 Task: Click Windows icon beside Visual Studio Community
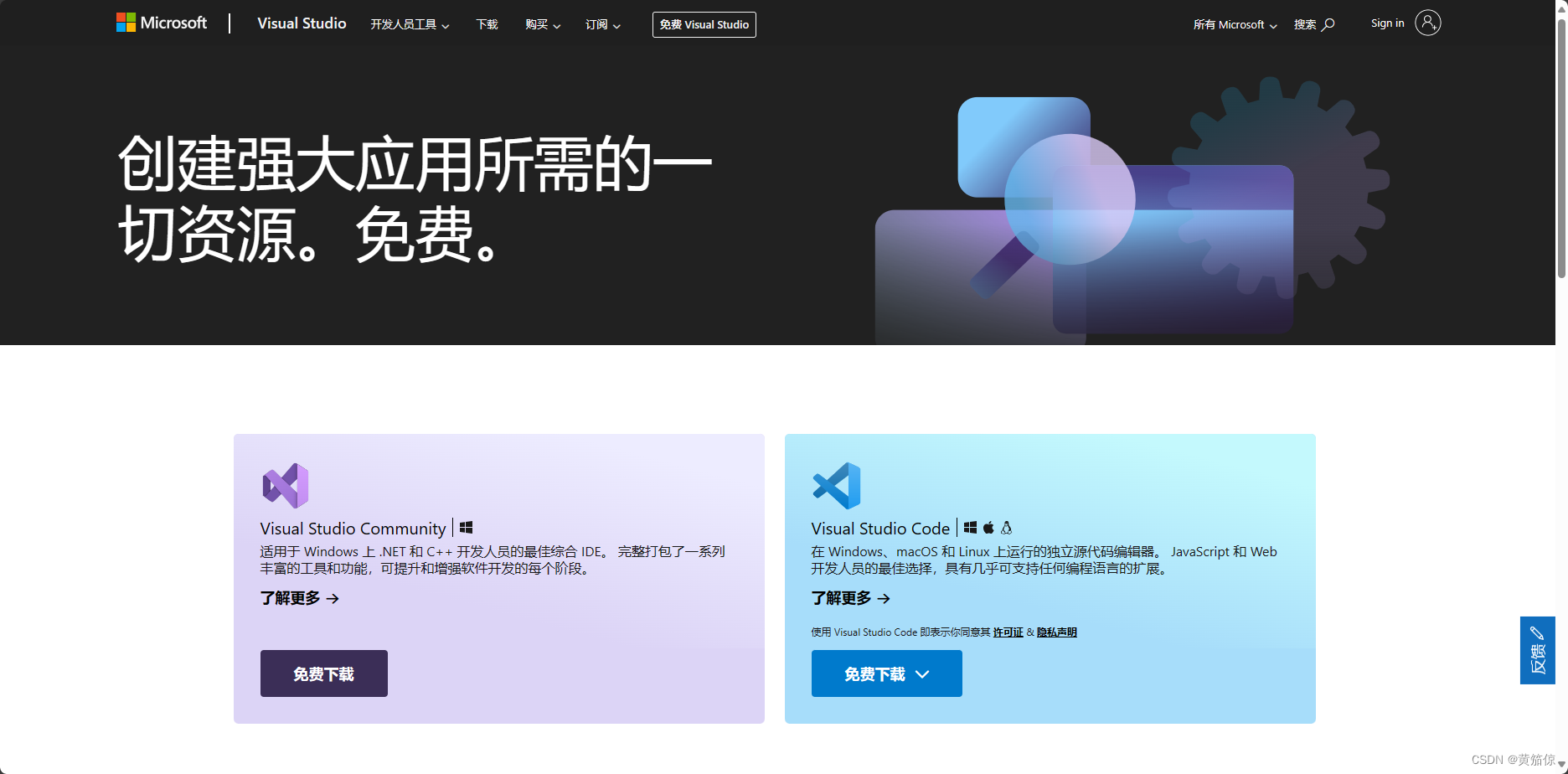click(x=467, y=528)
